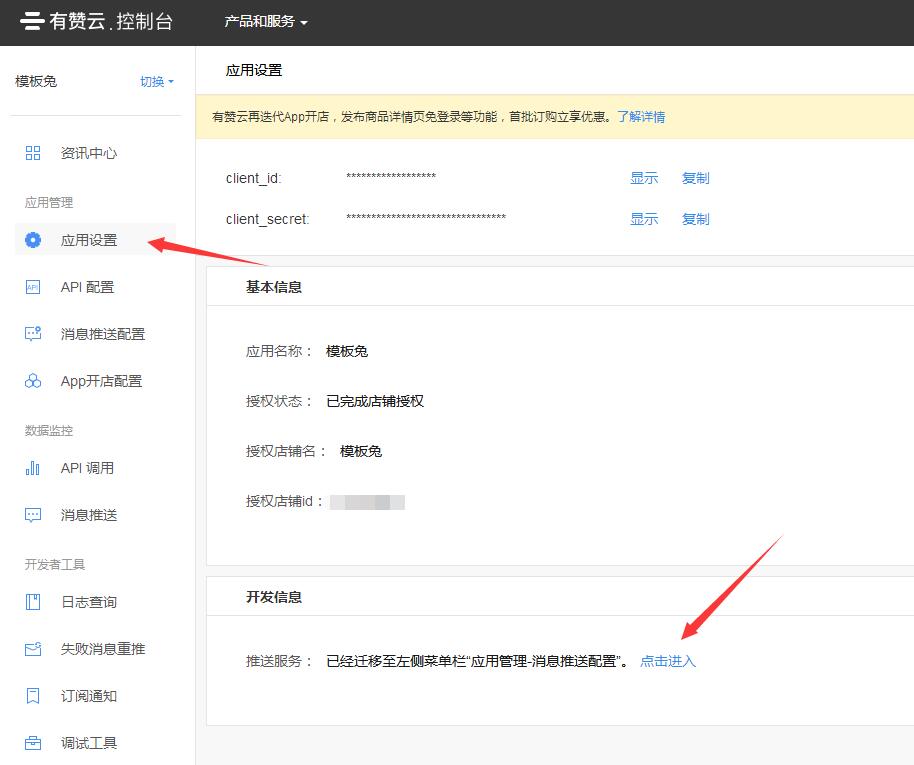
Task: Click the 调试工具 toolbox icon
Action: 33,743
